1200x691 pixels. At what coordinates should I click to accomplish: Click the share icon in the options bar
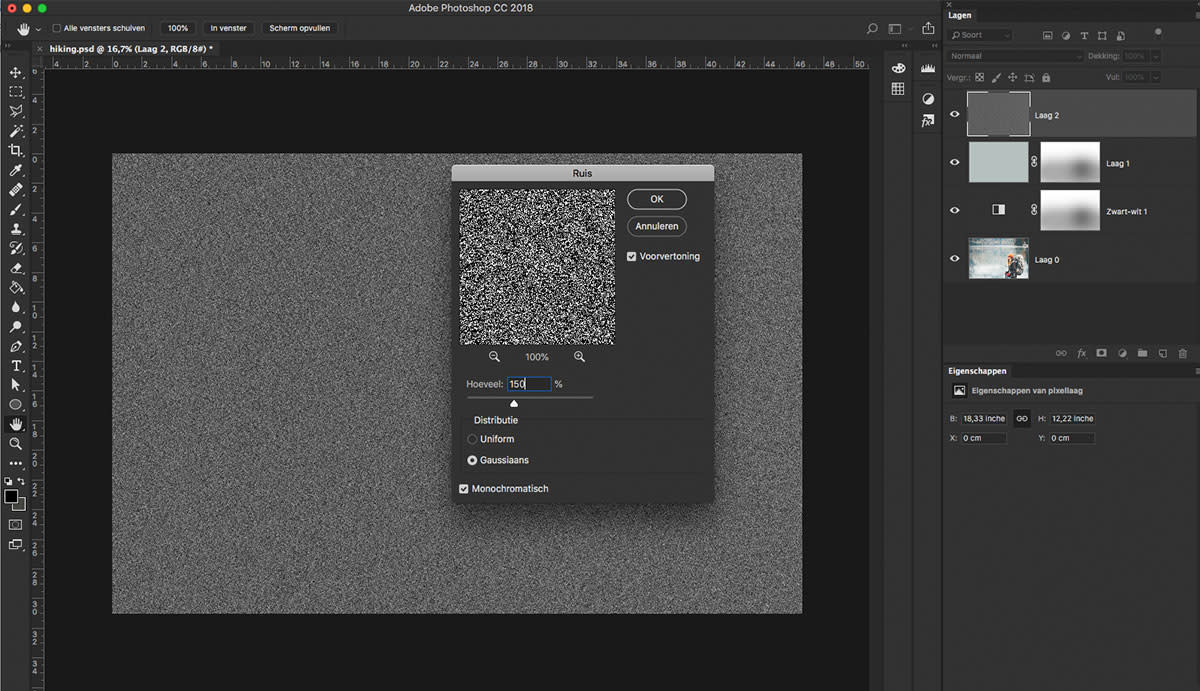[x=927, y=29]
